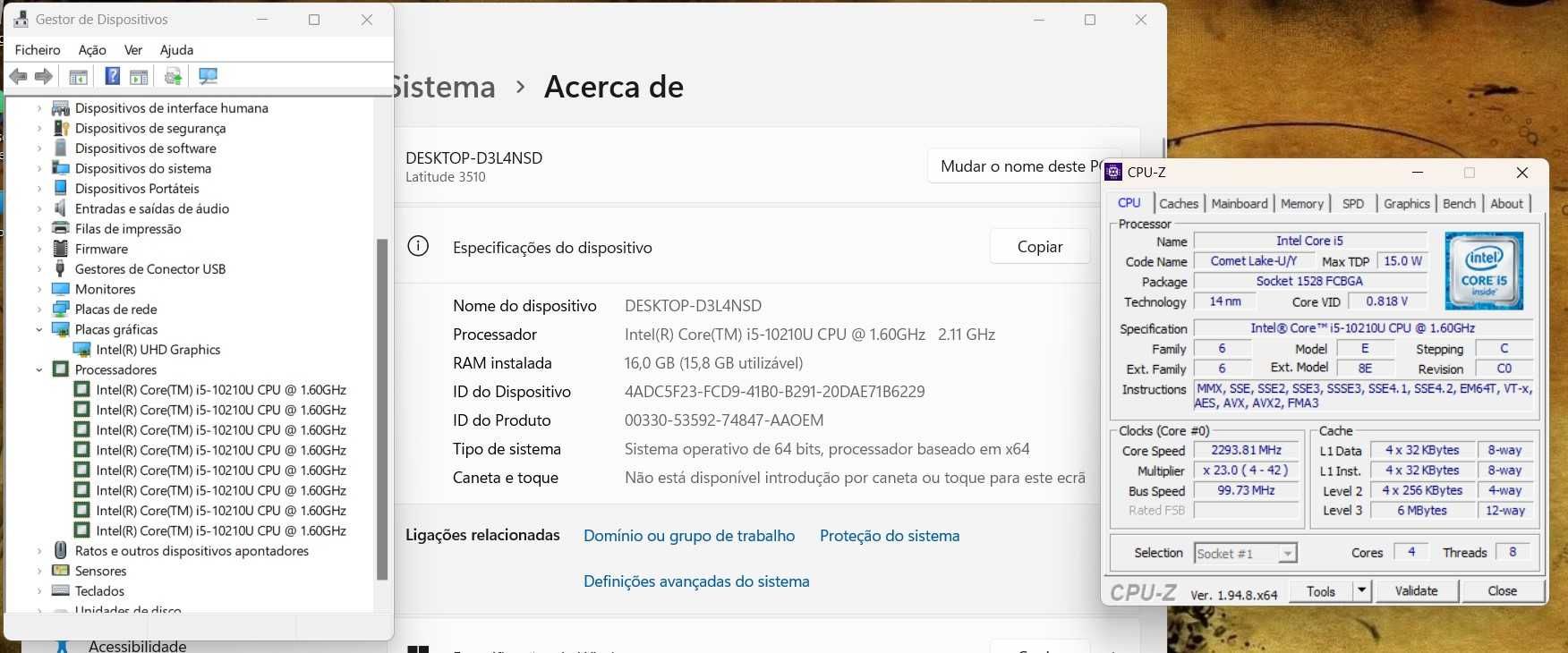Click the Filas de impressão printer icon

click(x=61, y=228)
